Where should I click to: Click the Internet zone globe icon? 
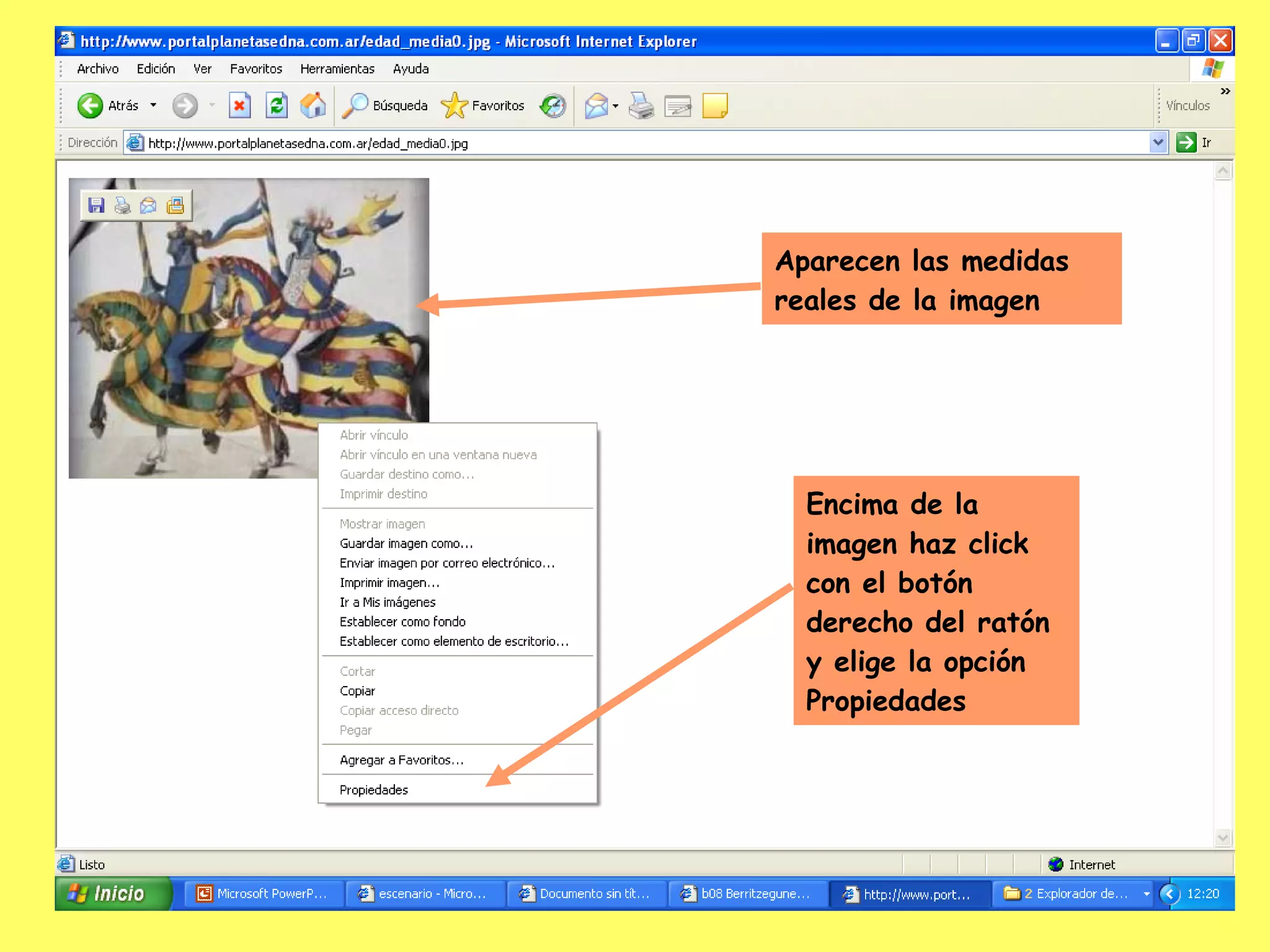(x=1055, y=864)
